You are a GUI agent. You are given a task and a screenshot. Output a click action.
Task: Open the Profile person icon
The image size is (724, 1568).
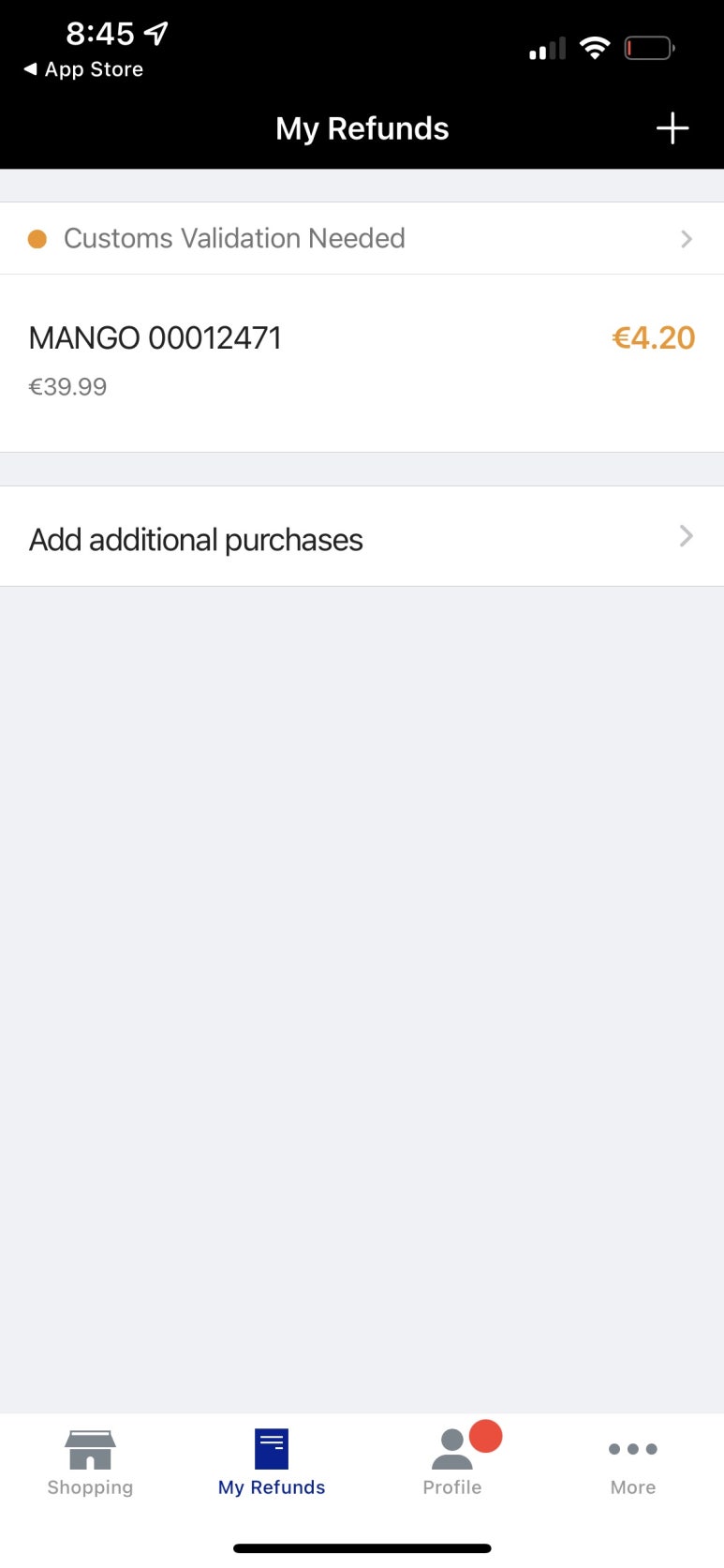tap(452, 1449)
